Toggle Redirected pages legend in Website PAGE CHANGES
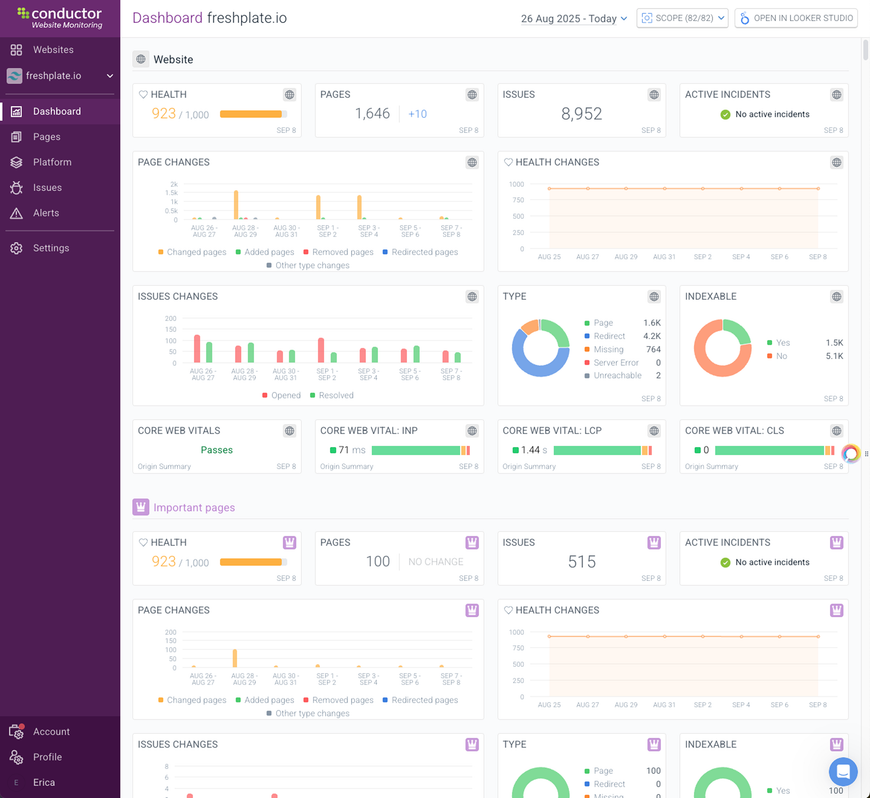Screen dimensions: 870x798 coord(421,252)
